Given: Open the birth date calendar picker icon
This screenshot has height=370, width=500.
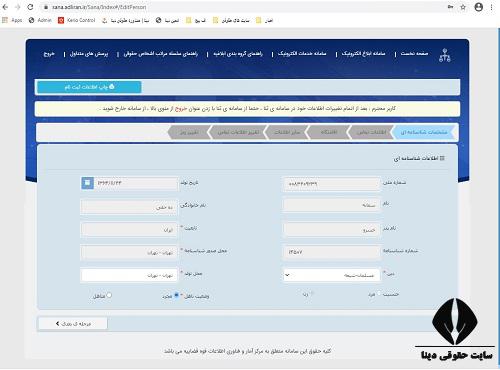Looking at the screenshot, I should tap(87, 183).
